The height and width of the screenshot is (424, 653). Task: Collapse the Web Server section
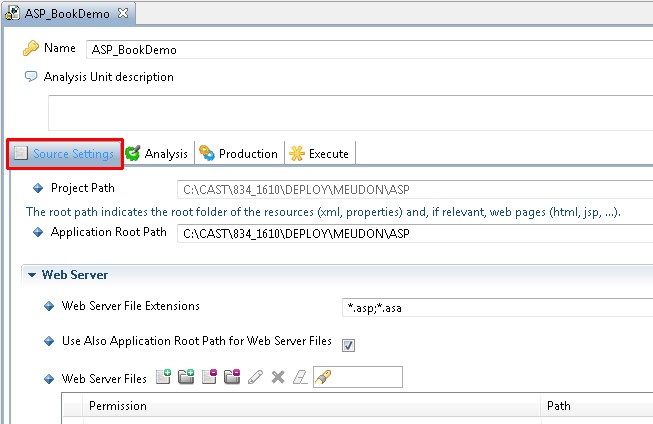coord(32,275)
